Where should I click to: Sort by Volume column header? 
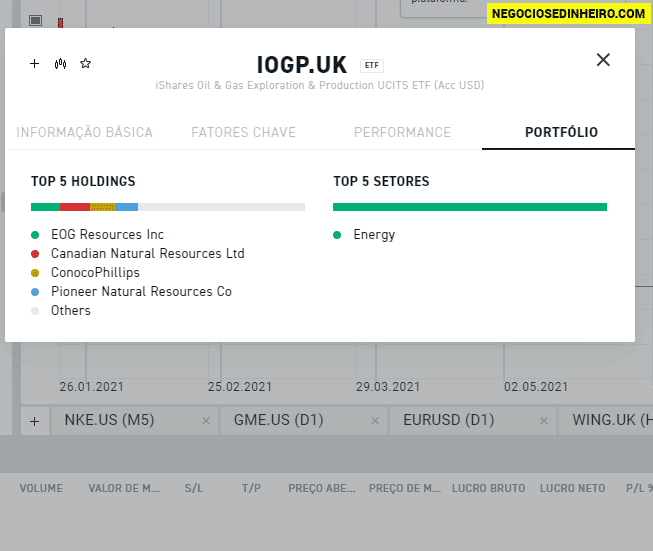(41, 488)
